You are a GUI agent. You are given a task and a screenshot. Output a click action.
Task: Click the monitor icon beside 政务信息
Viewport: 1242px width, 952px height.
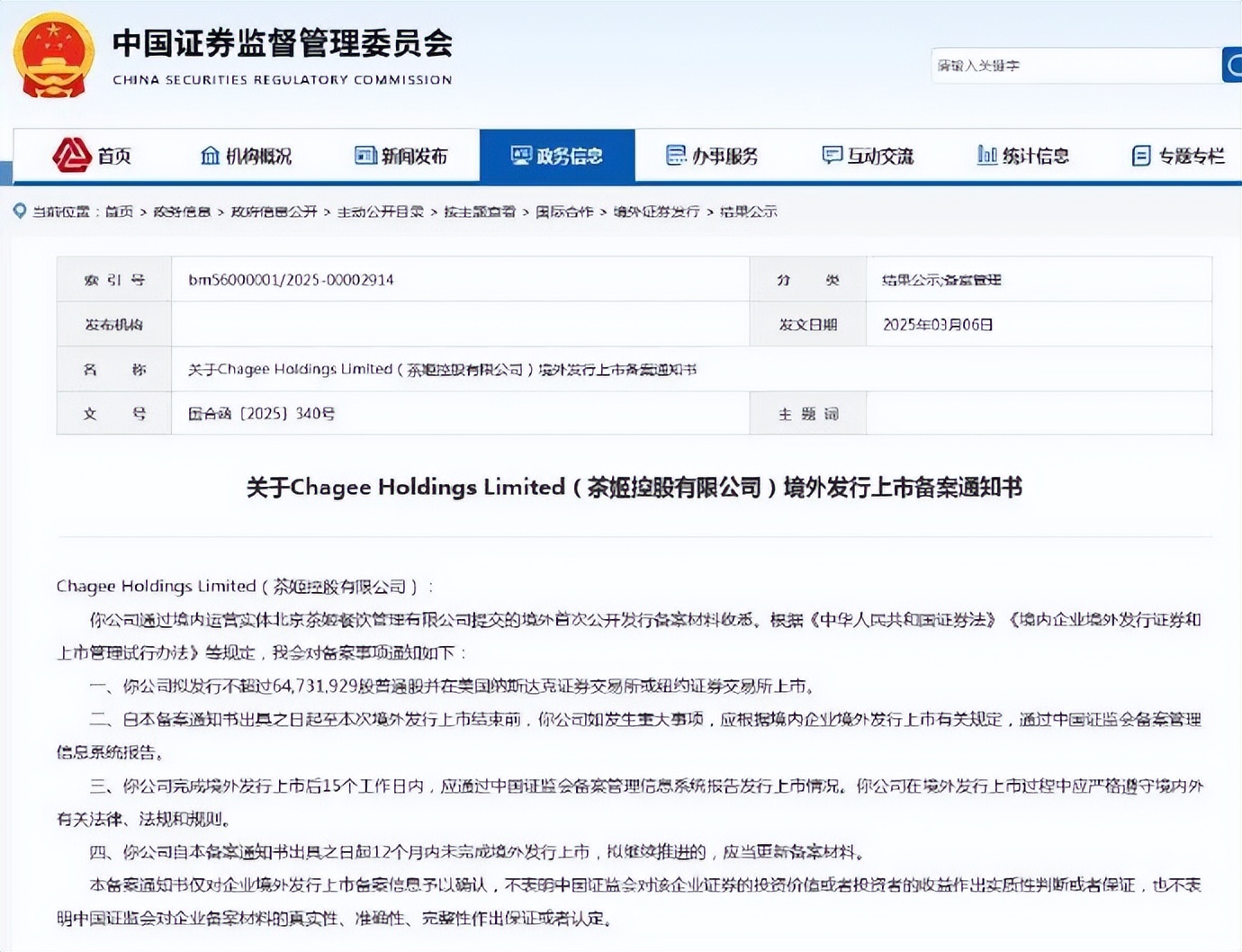pyautogui.click(x=521, y=156)
